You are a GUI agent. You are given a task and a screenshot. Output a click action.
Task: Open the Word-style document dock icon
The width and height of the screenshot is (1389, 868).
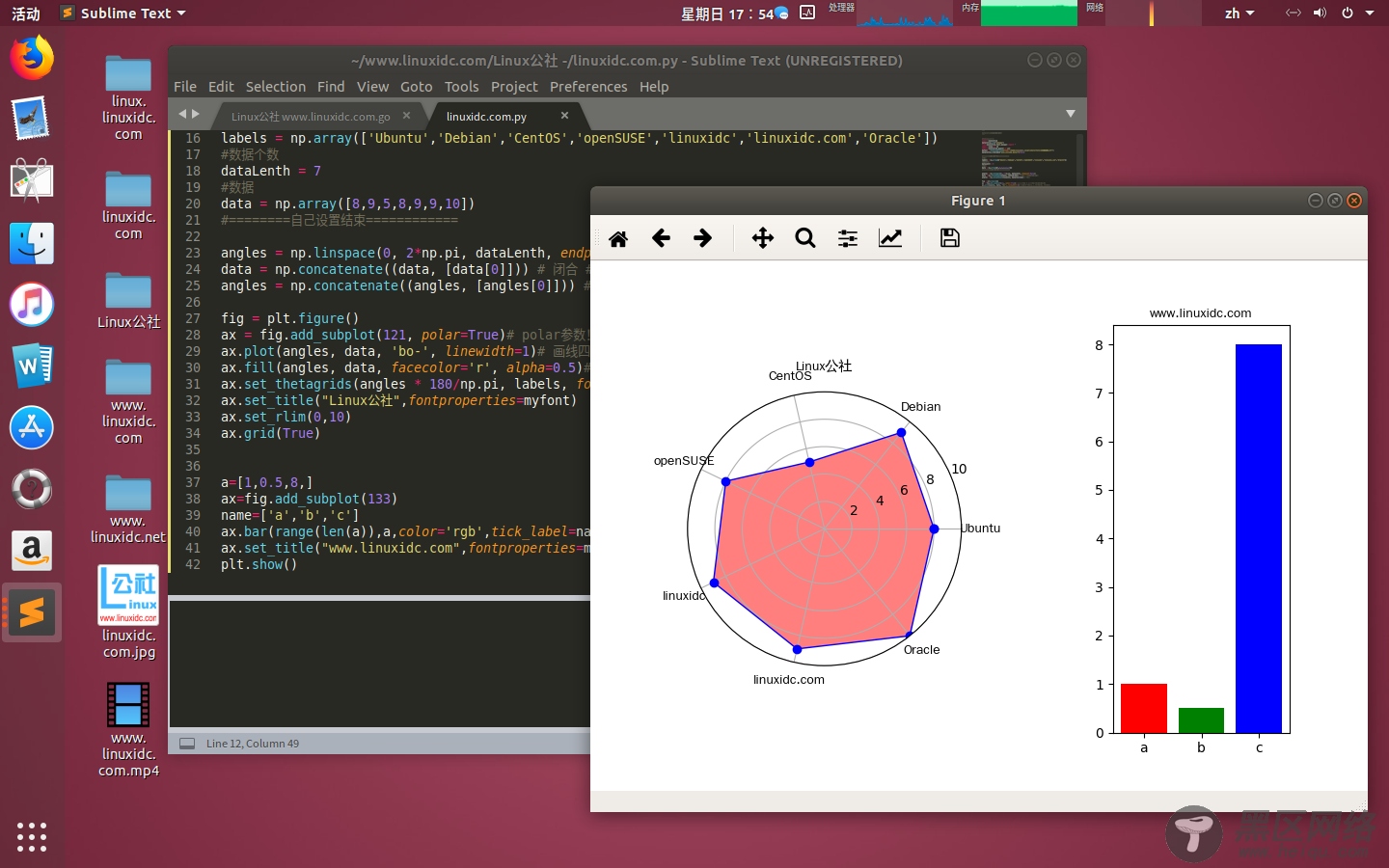point(32,366)
